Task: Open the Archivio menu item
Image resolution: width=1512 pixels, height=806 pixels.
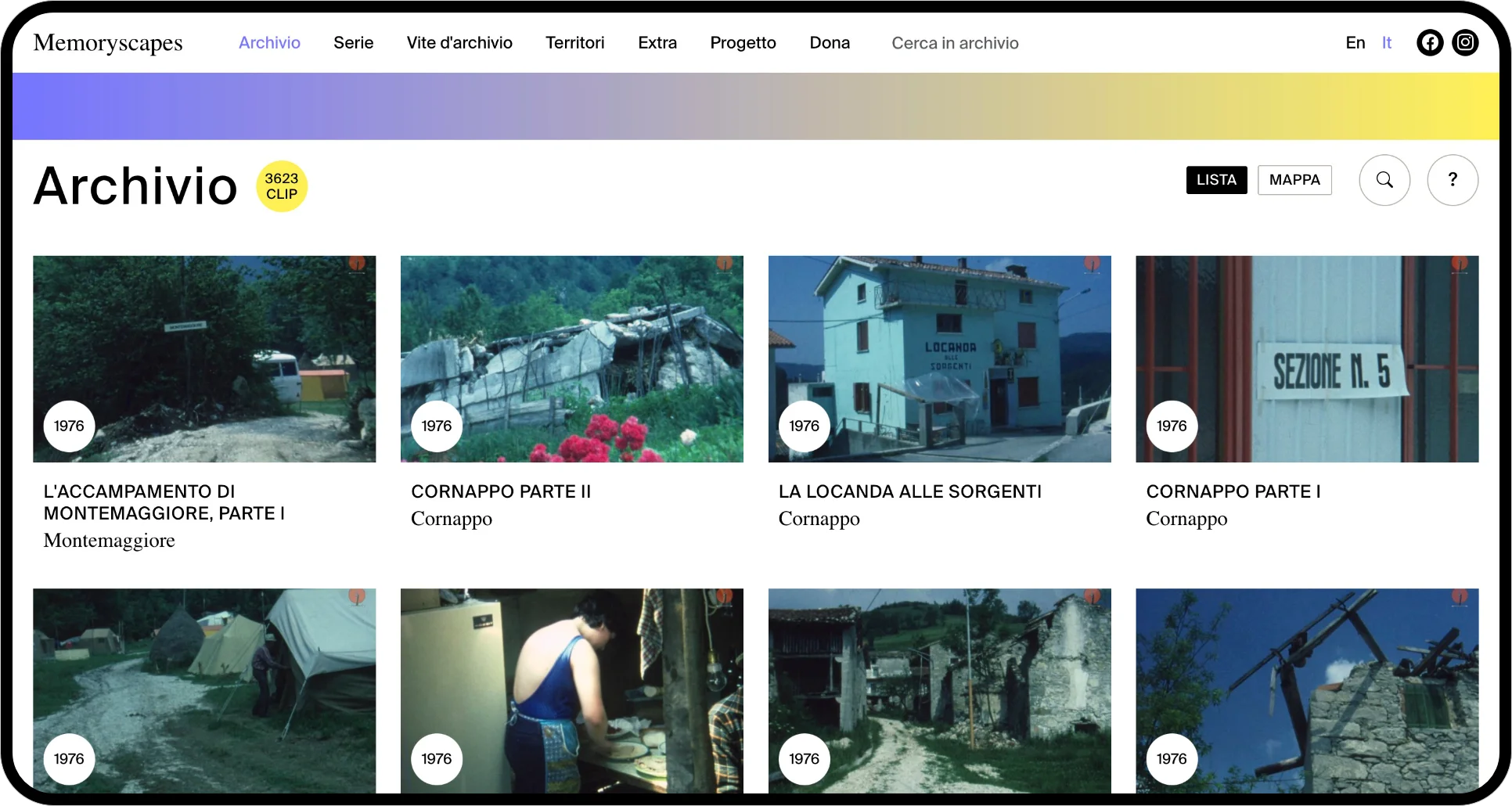Action: [269, 43]
